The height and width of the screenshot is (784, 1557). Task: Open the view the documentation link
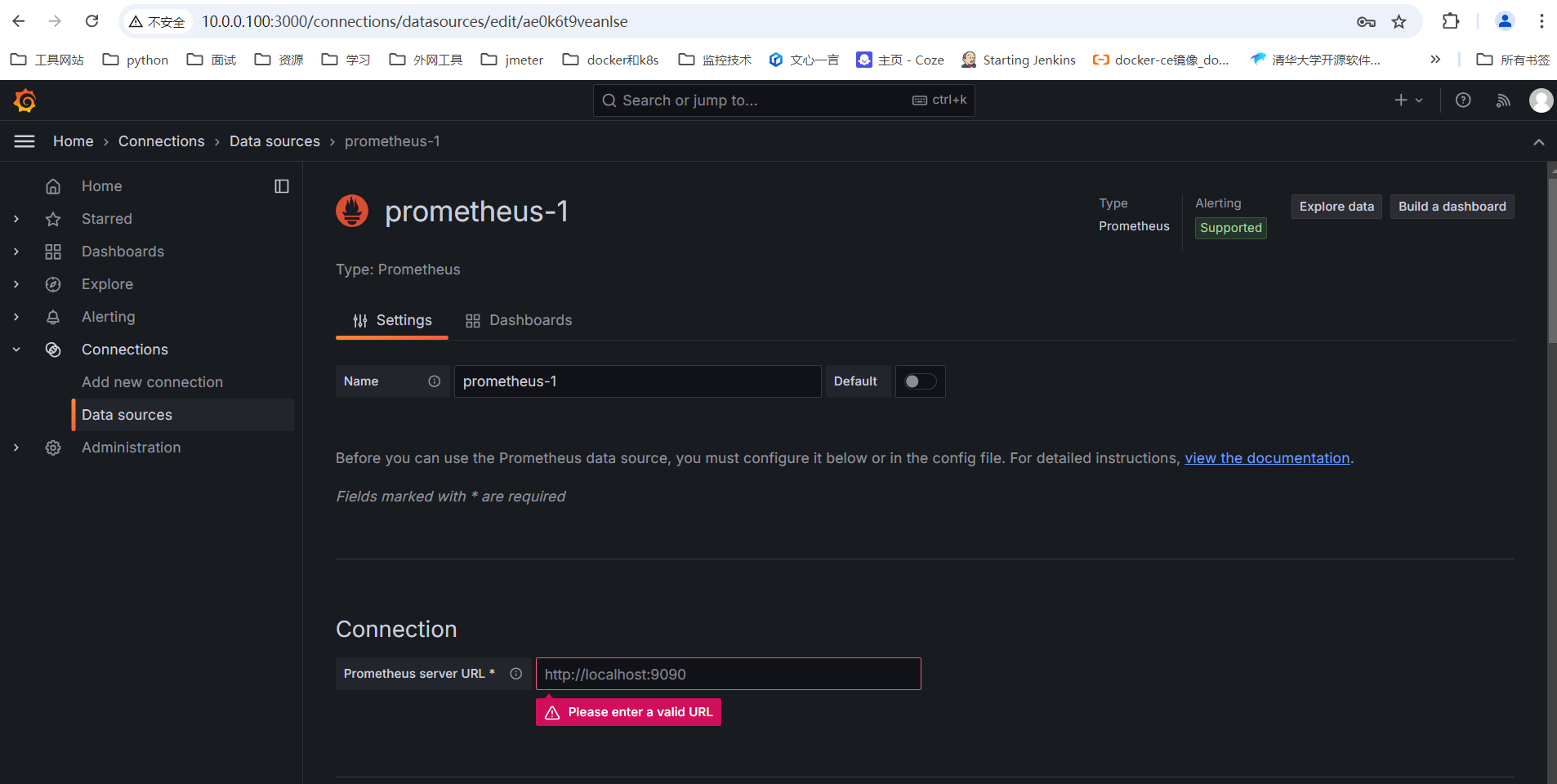tap(1267, 458)
